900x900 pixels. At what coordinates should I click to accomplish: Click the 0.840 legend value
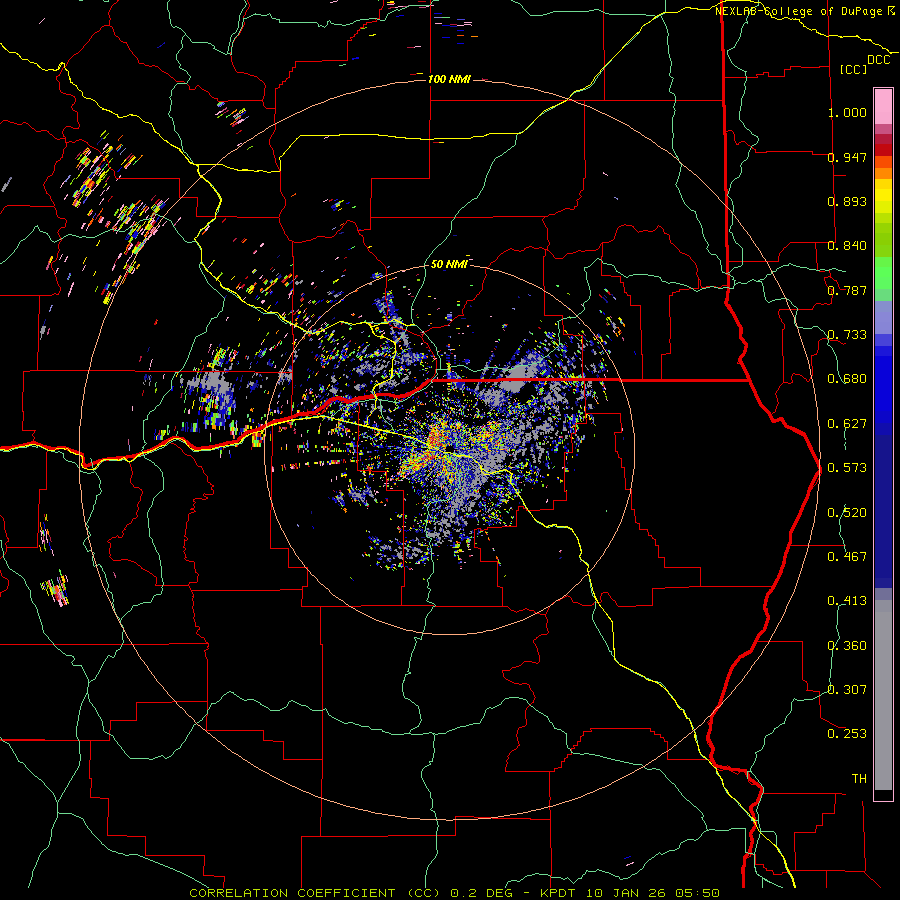(847, 246)
